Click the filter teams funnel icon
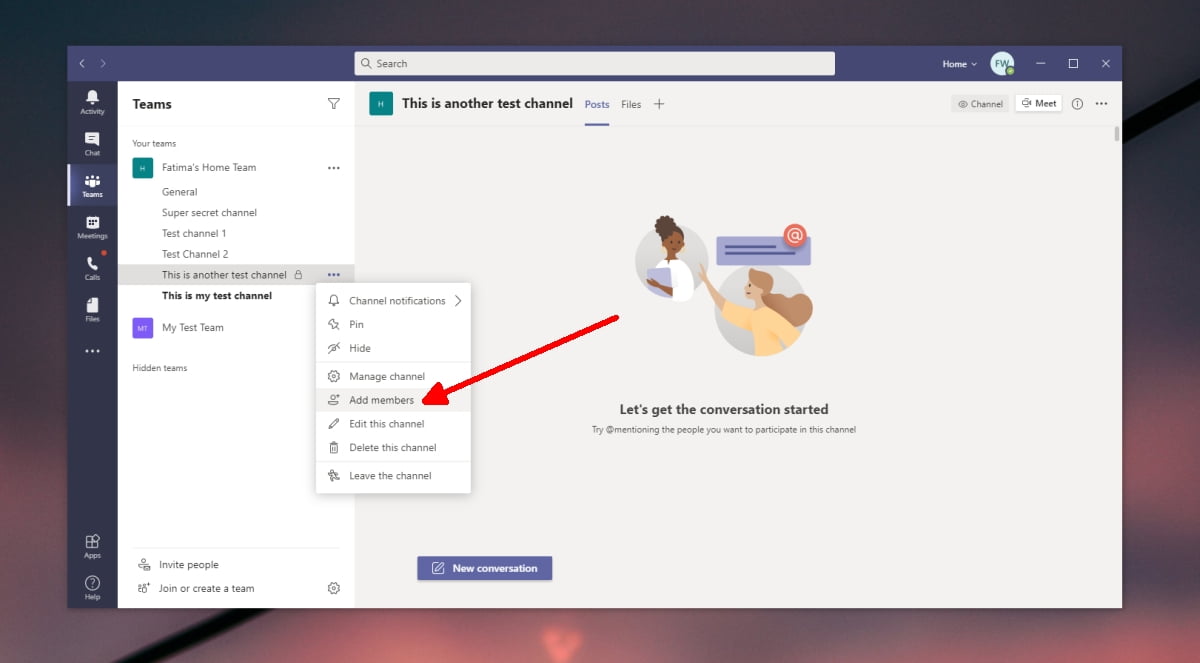Viewport: 1200px width, 663px height. [334, 103]
